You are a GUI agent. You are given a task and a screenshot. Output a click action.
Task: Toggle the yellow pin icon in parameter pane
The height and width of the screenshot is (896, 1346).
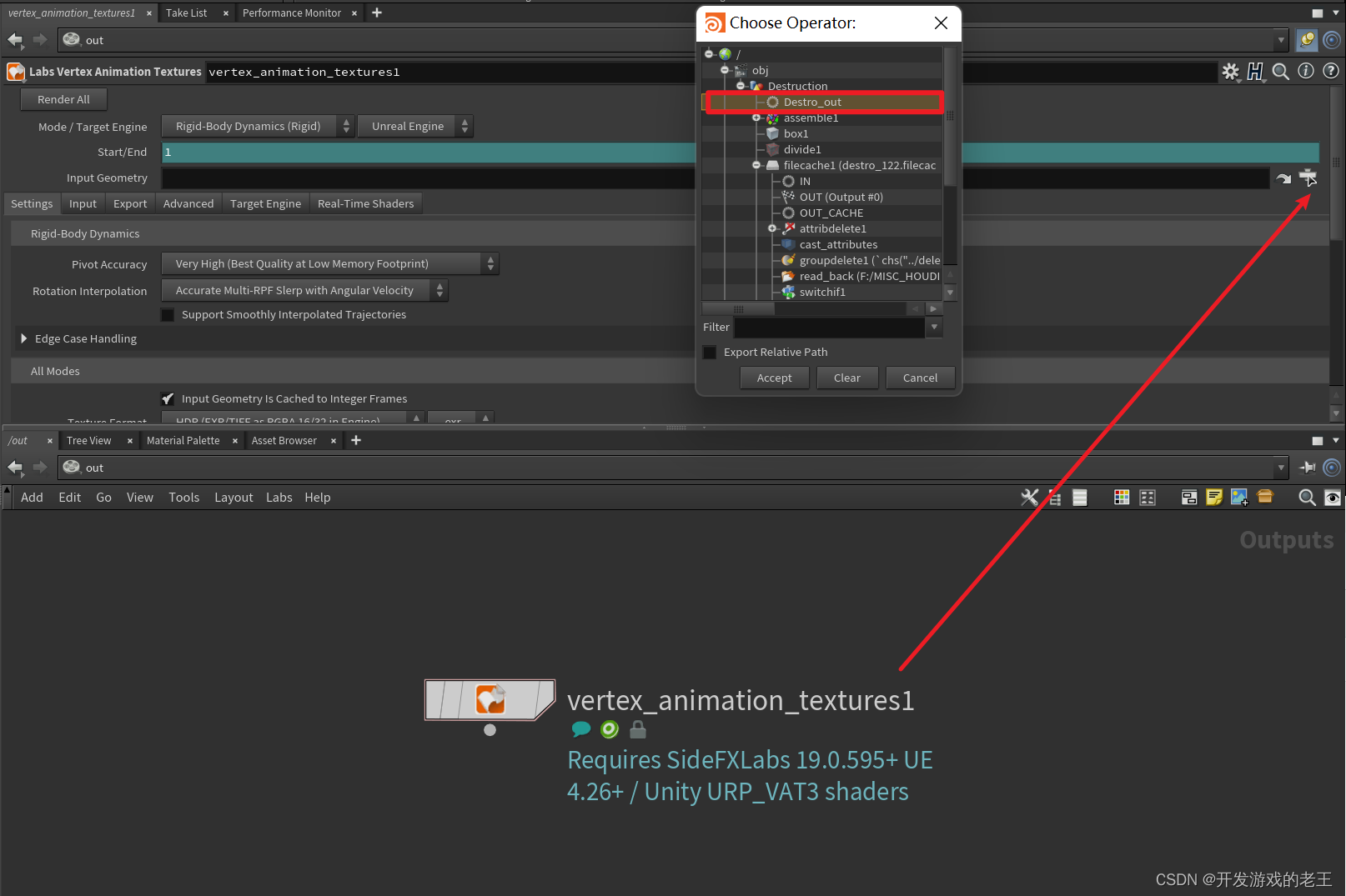1307,39
